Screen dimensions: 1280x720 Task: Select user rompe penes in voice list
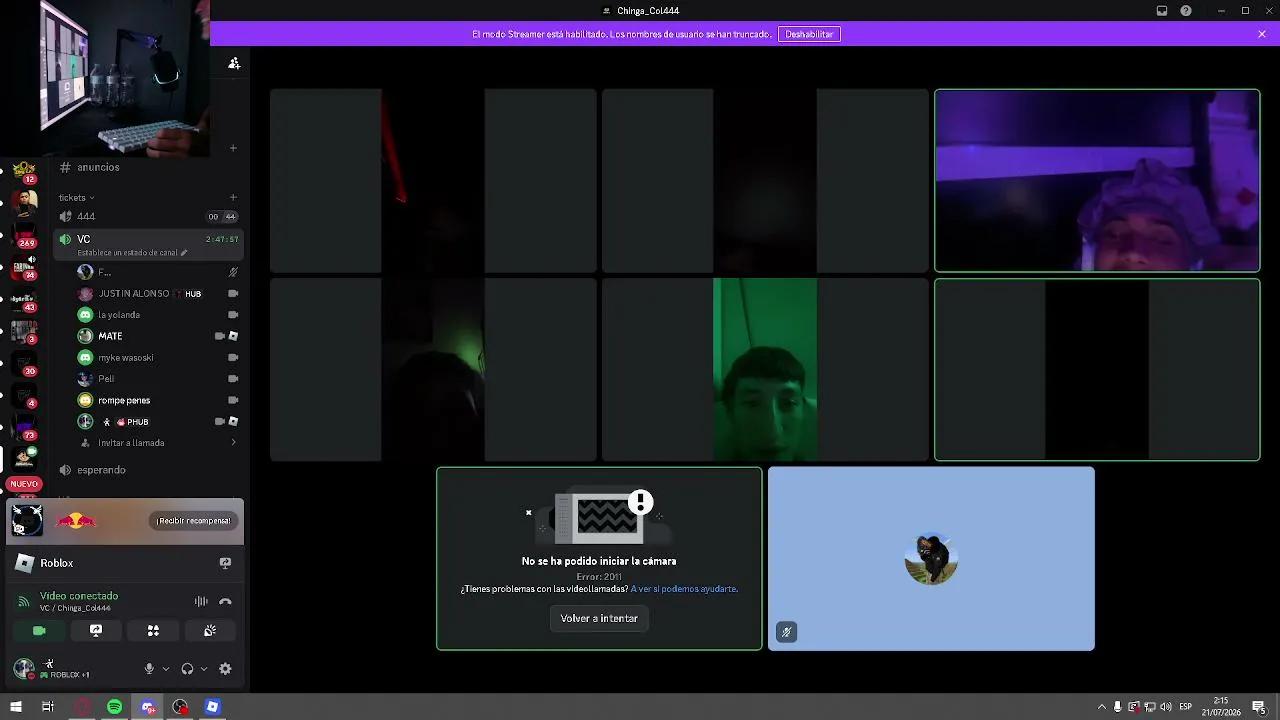click(158, 400)
